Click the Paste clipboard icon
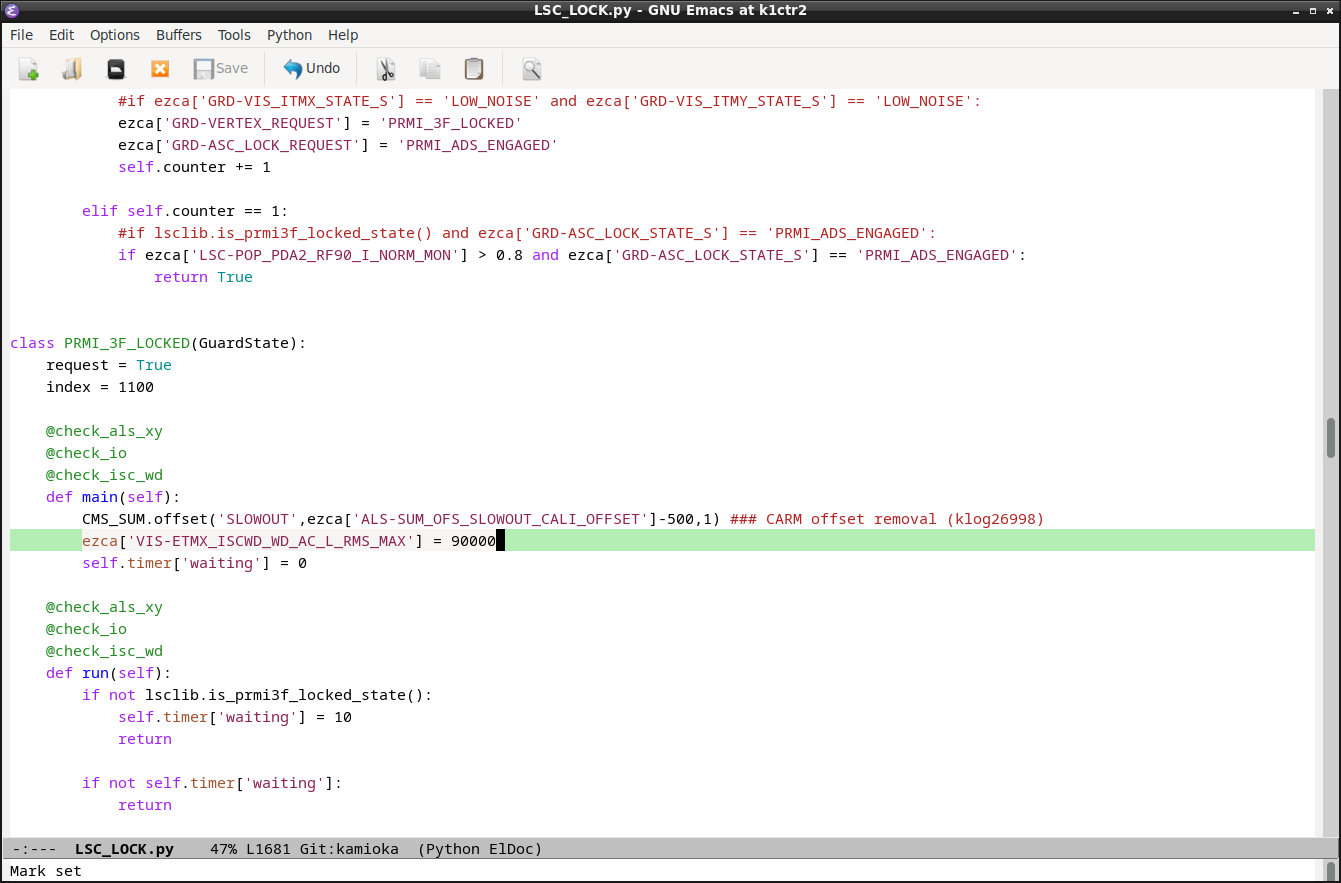 [x=474, y=69]
